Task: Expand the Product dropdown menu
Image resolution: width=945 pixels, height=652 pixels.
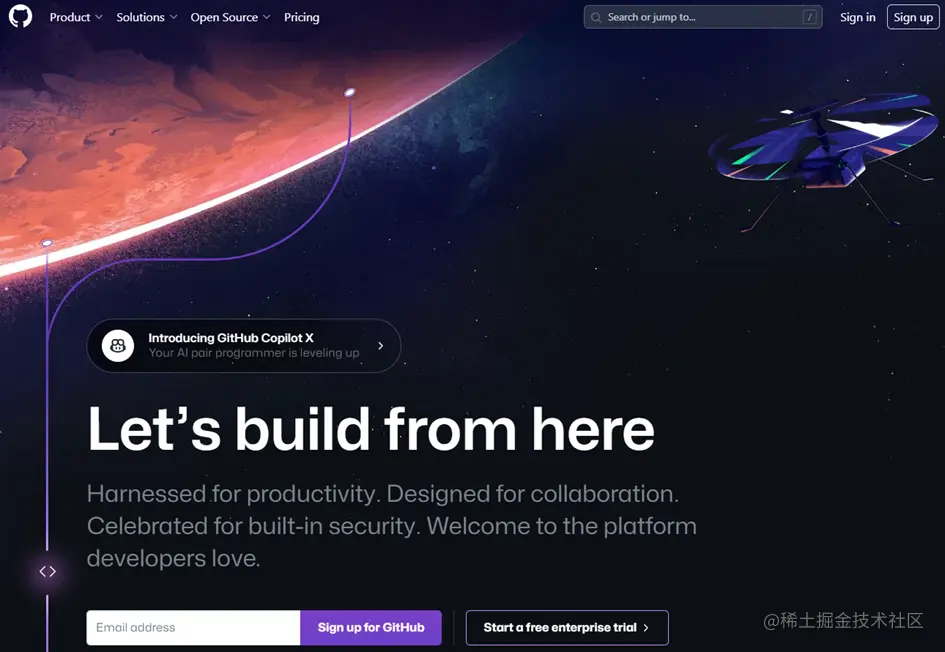Action: 76,17
